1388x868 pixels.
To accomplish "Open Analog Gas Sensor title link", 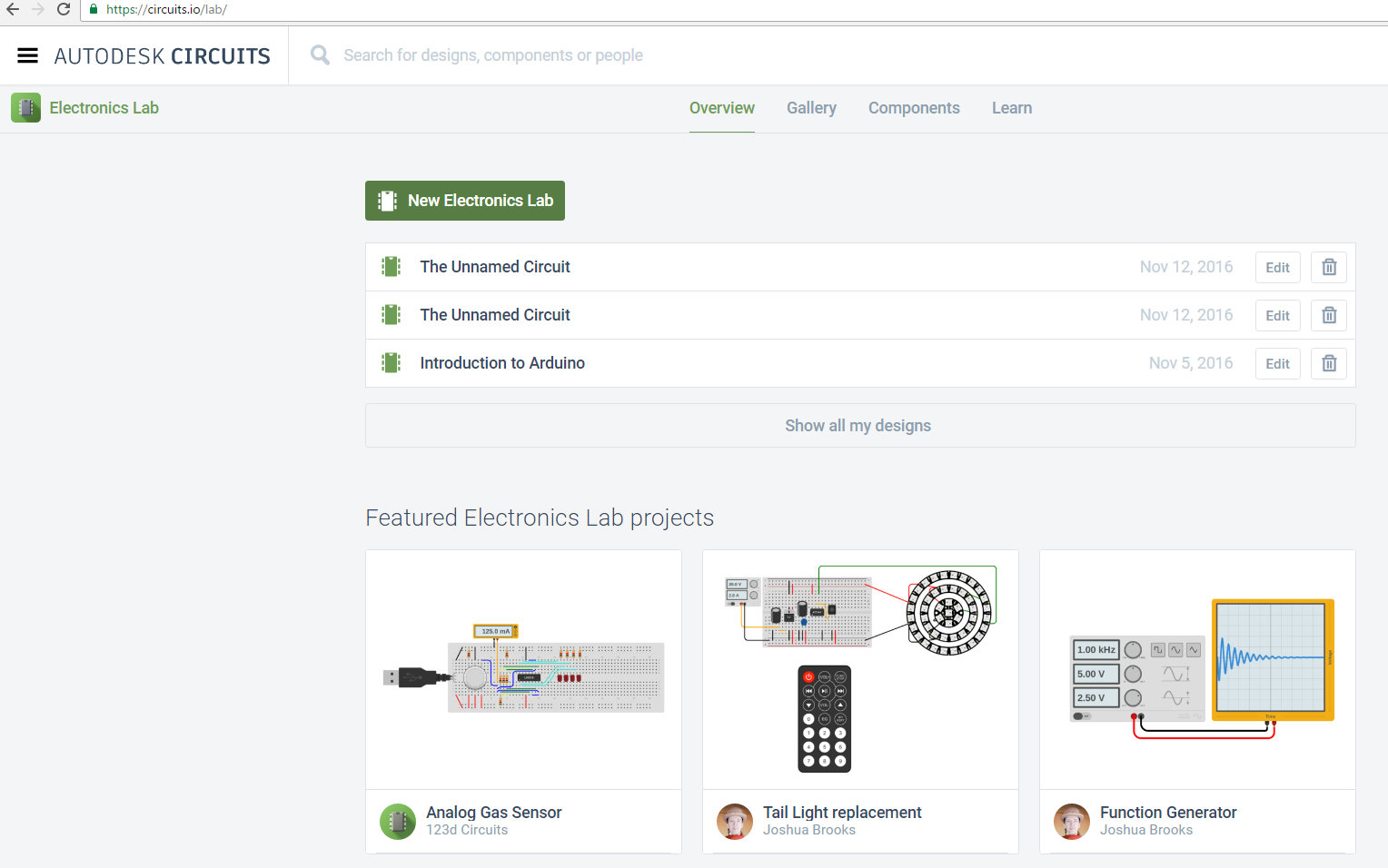I will [494, 813].
